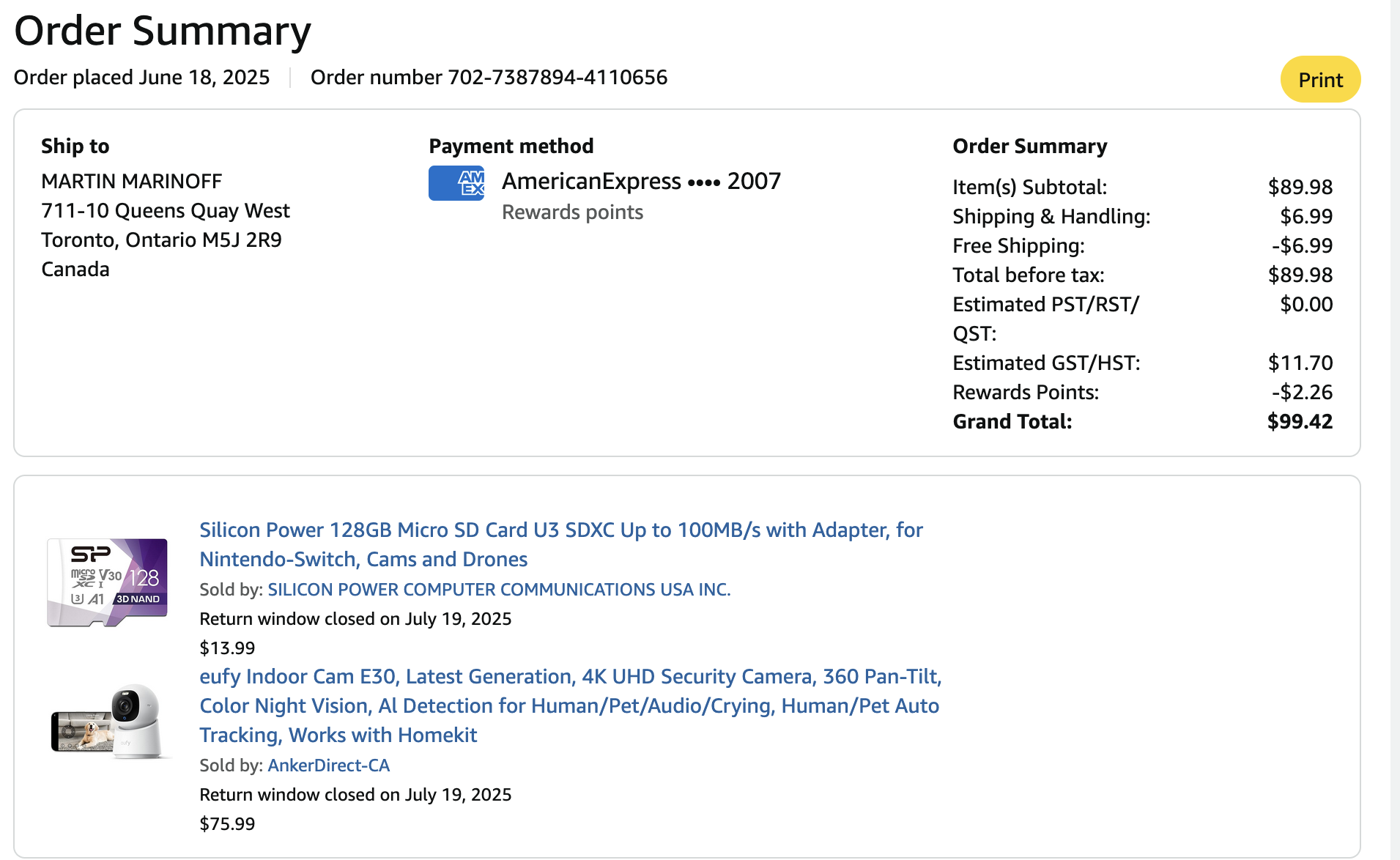Click the $75.99 camera price

tap(227, 824)
